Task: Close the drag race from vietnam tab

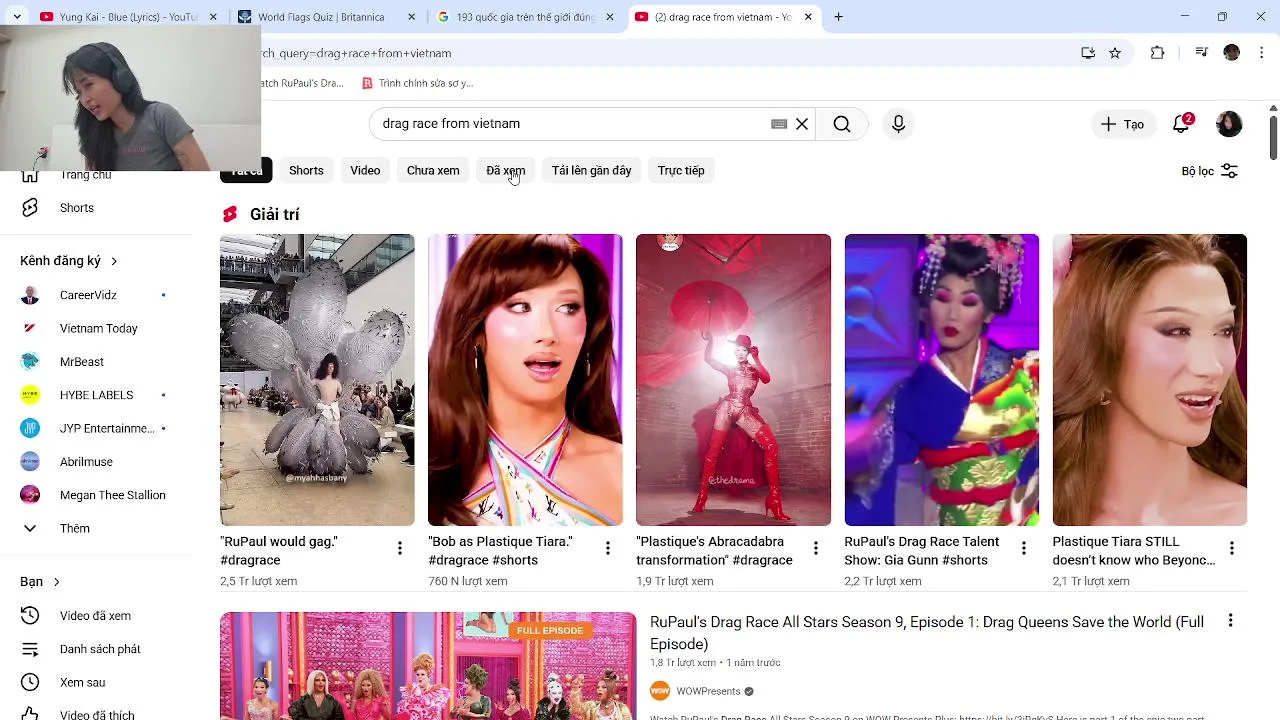Action: (x=808, y=17)
